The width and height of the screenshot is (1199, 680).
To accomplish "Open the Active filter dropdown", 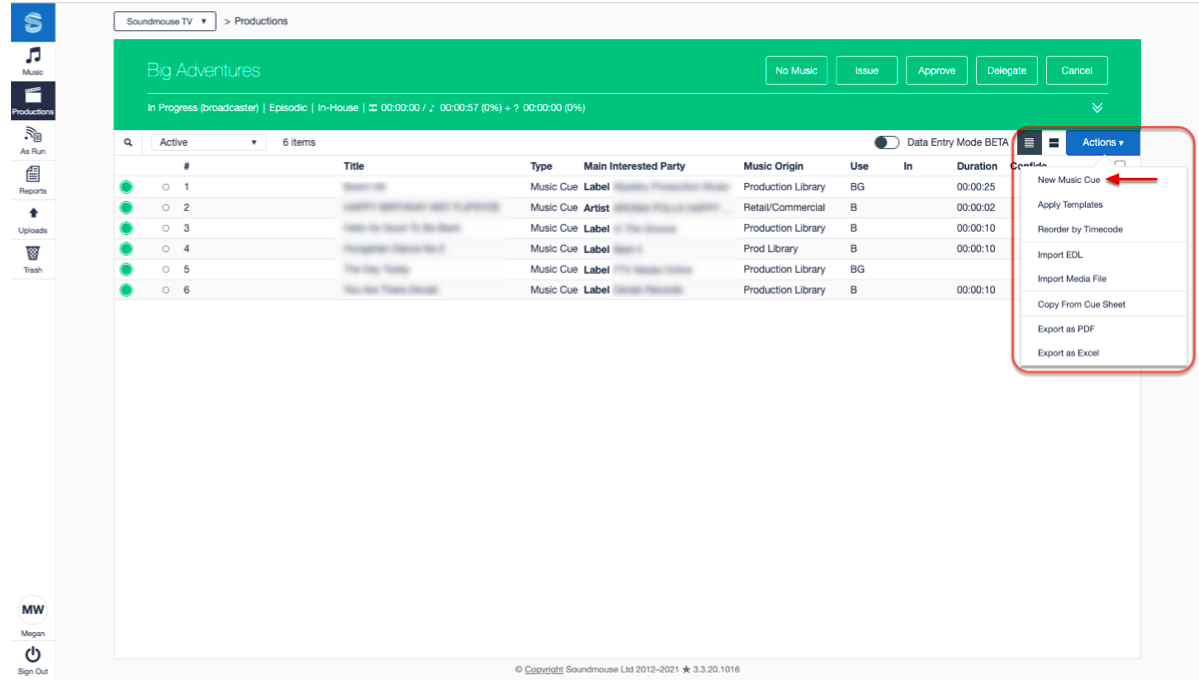I will (208, 142).
